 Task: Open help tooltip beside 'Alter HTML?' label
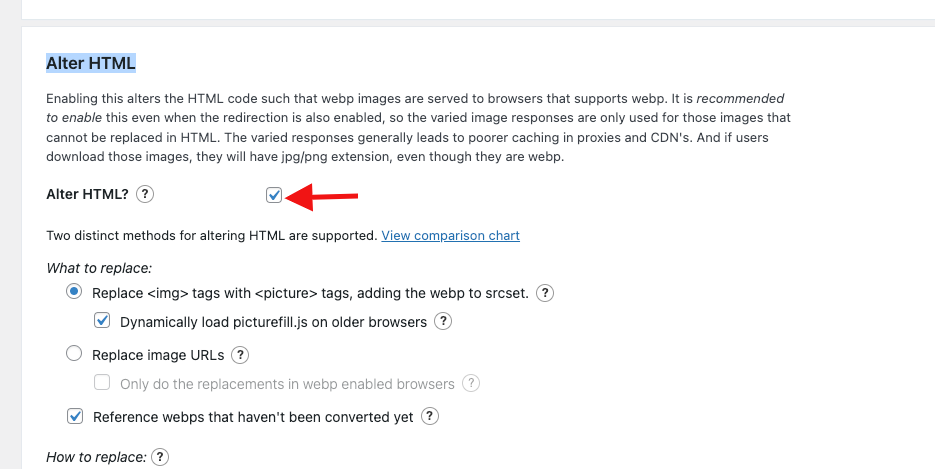[x=145, y=194]
